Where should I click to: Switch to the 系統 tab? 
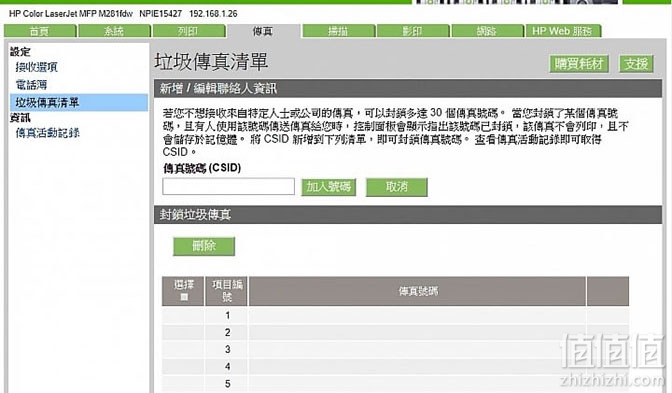[114, 31]
